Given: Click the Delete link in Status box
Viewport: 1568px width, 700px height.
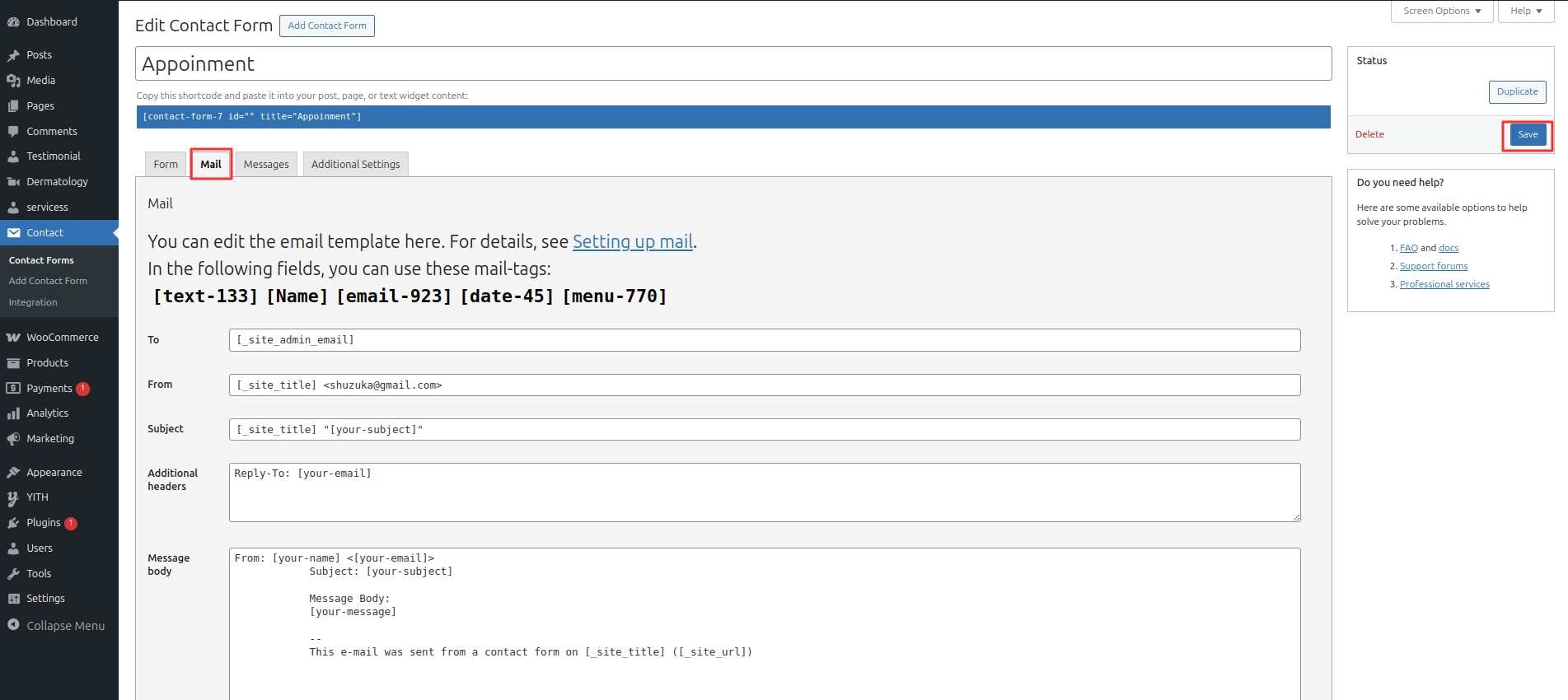Looking at the screenshot, I should (1369, 135).
